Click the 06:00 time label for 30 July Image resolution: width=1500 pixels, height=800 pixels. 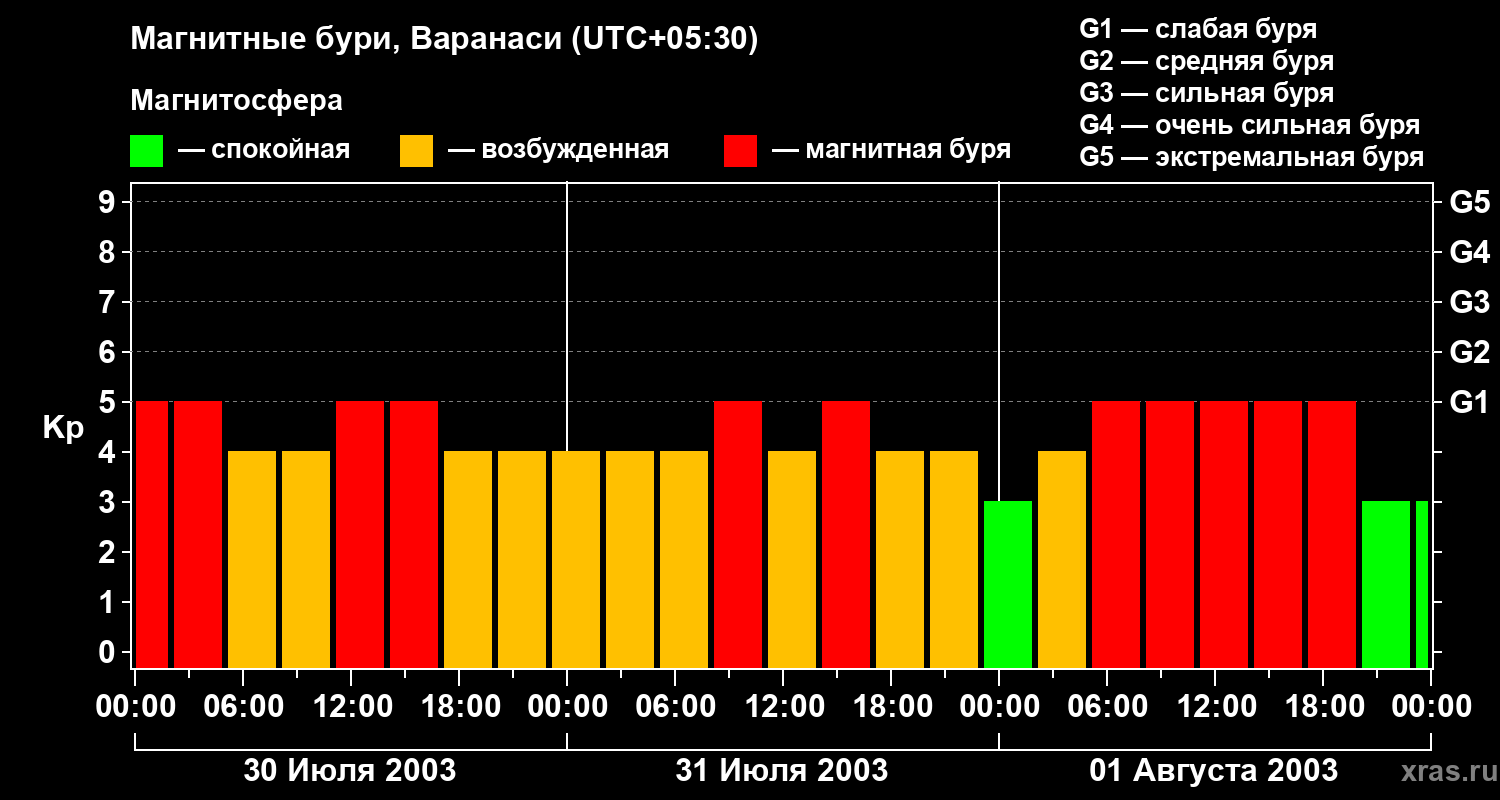pyautogui.click(x=243, y=707)
